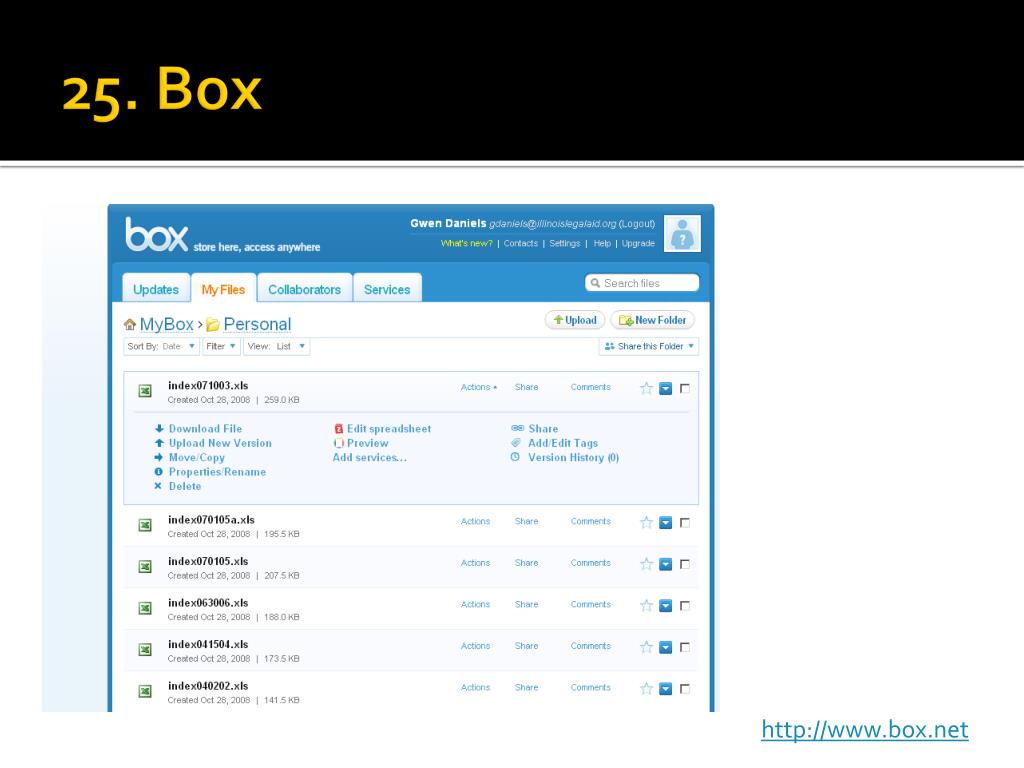Screen dimensions: 1024x768
Task: Tick the checkbox for index040202.xls
Action: 684,688
